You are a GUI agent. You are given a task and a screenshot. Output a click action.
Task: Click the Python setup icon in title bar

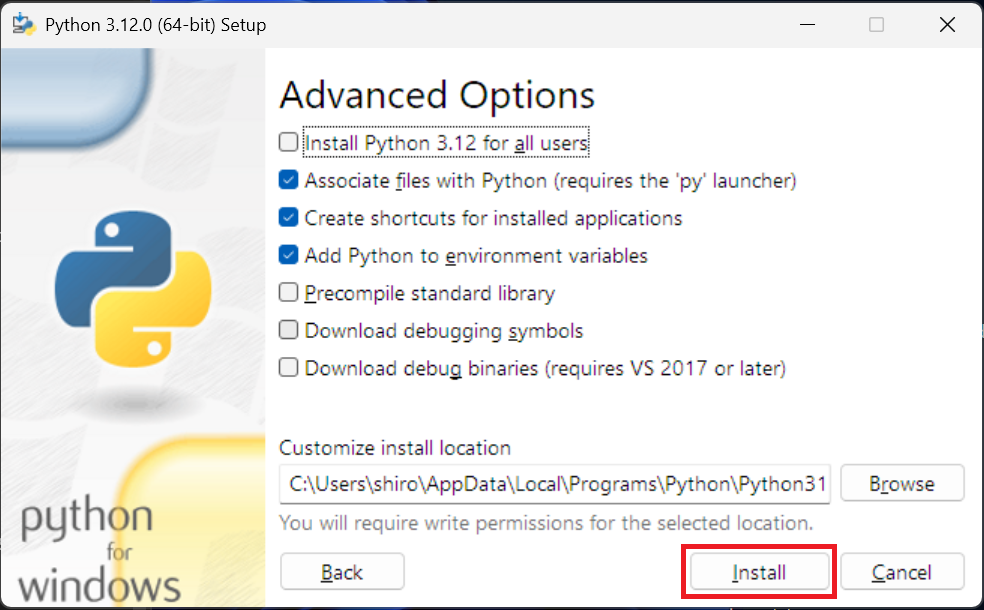24,24
